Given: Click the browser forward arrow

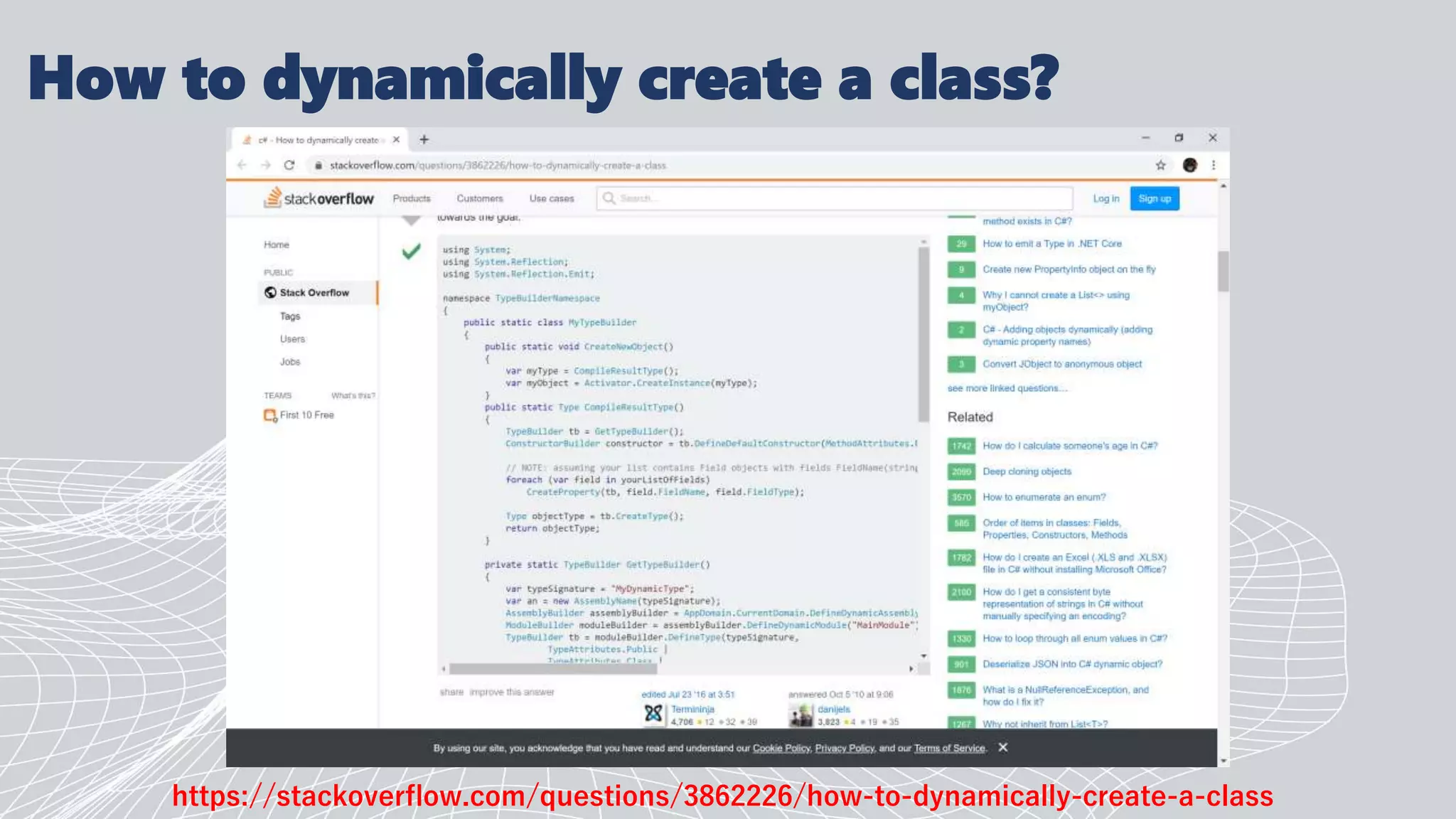Looking at the screenshot, I should [266, 165].
